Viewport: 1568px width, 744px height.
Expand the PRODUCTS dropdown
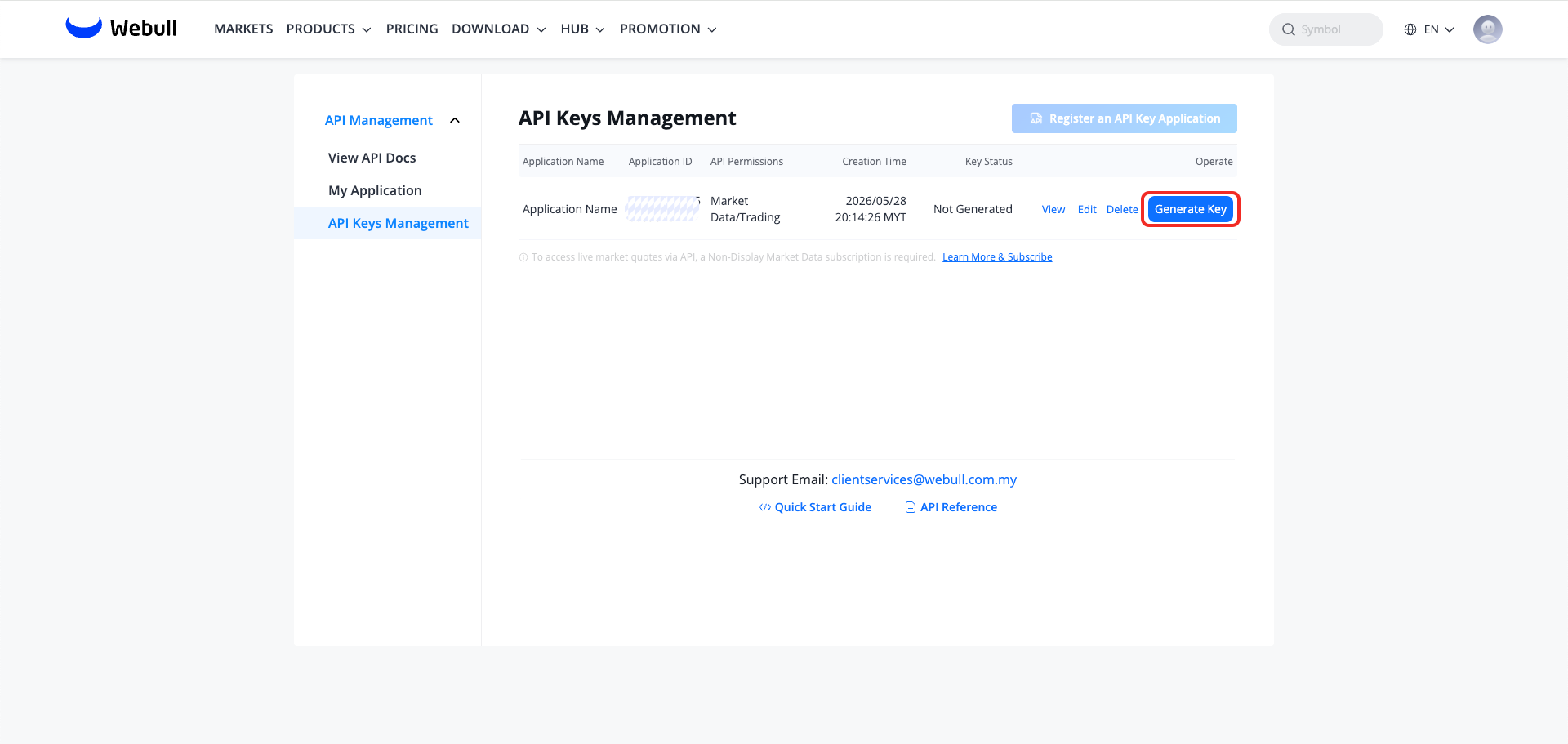coord(328,29)
